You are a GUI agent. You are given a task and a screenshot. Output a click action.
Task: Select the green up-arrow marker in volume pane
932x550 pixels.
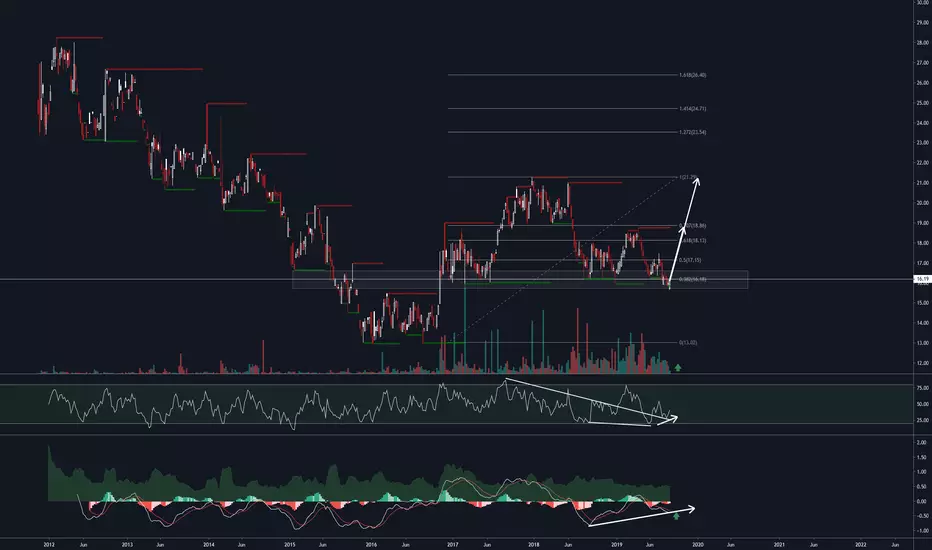tap(678, 368)
